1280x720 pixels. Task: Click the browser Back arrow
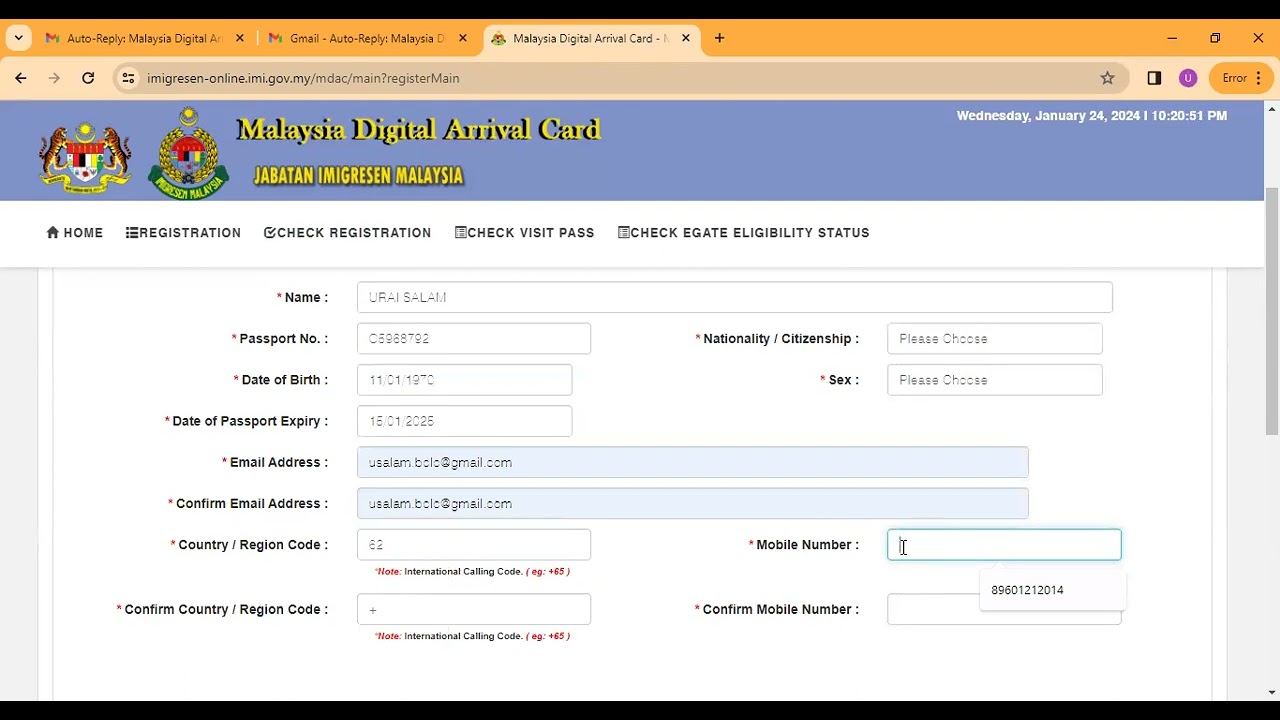[21, 78]
